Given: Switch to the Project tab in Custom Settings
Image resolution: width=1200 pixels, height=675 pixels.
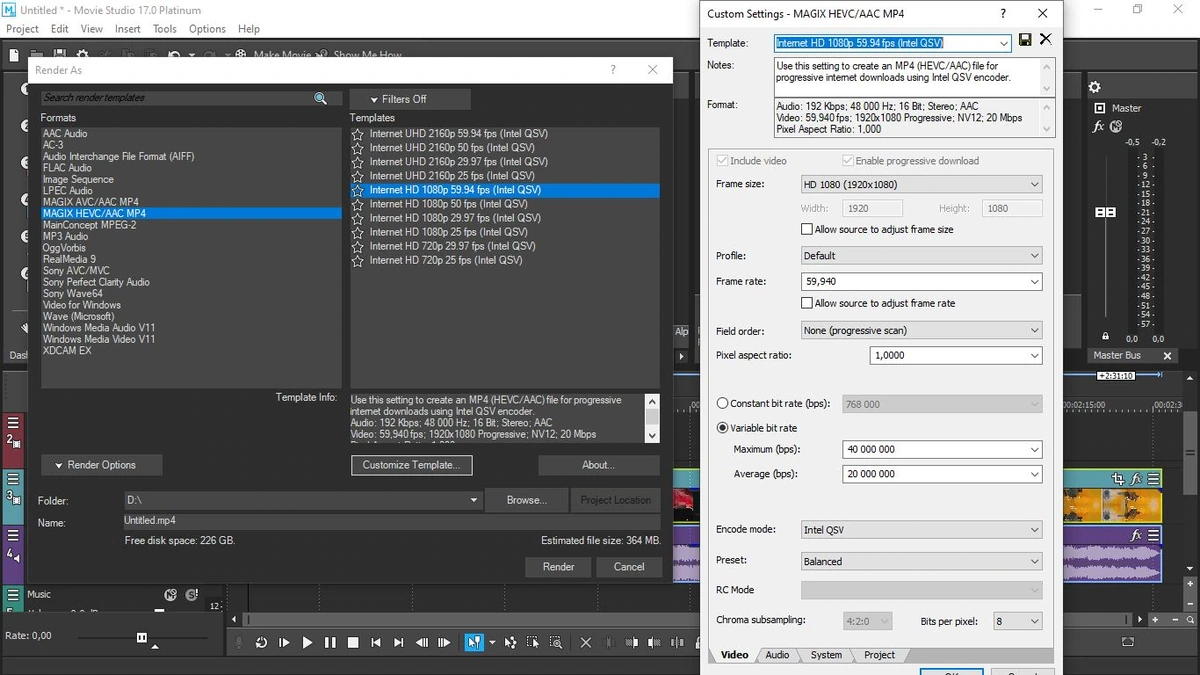Looking at the screenshot, I should [x=879, y=655].
